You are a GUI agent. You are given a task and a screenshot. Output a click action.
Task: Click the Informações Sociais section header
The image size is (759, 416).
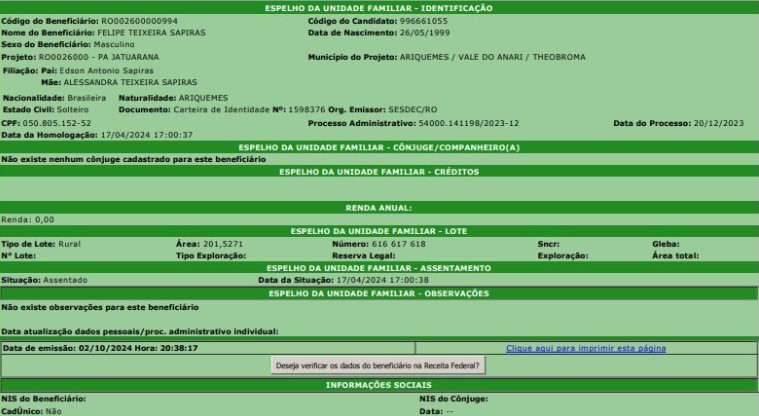click(x=379, y=385)
